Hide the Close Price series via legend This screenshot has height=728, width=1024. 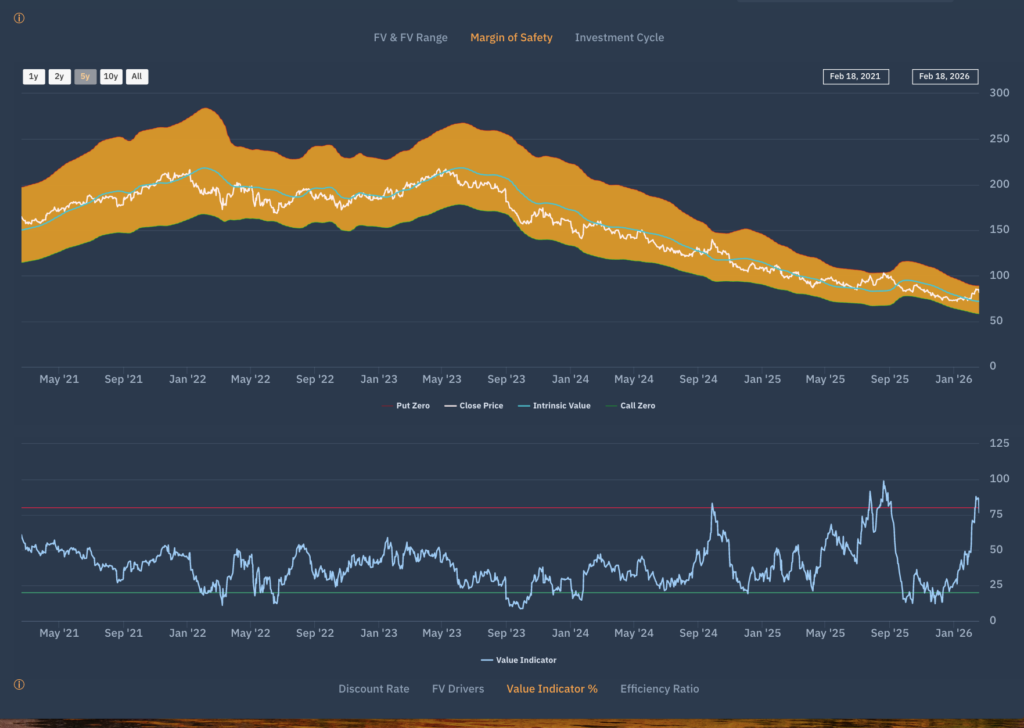click(474, 406)
